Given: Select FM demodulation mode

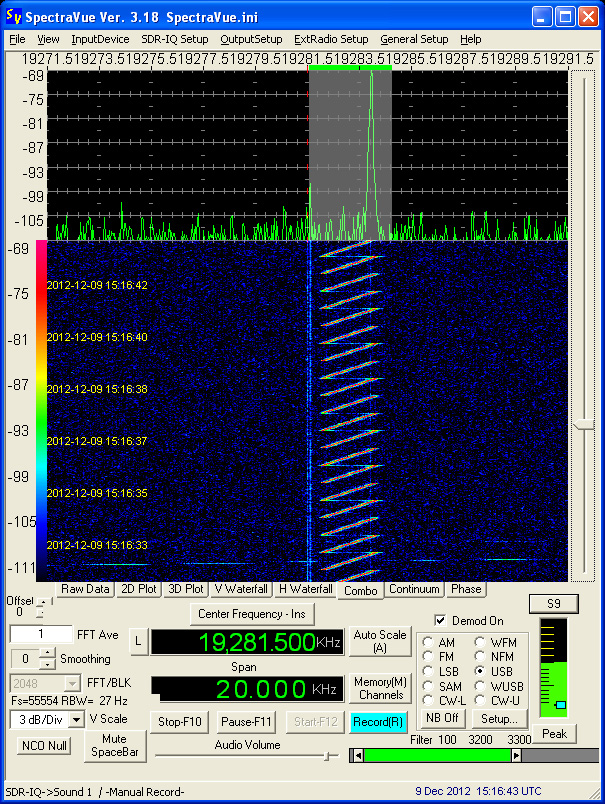Looking at the screenshot, I should (x=428, y=657).
